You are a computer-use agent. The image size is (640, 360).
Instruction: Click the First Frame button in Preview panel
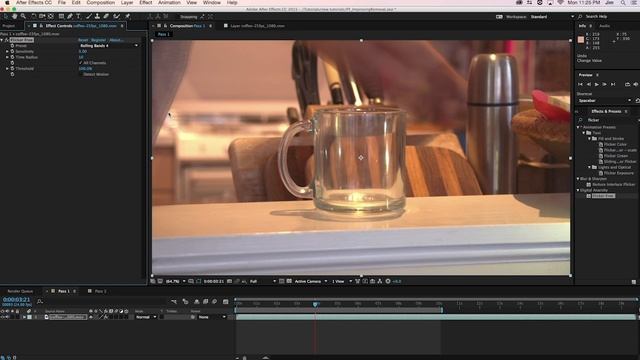(x=580, y=84)
